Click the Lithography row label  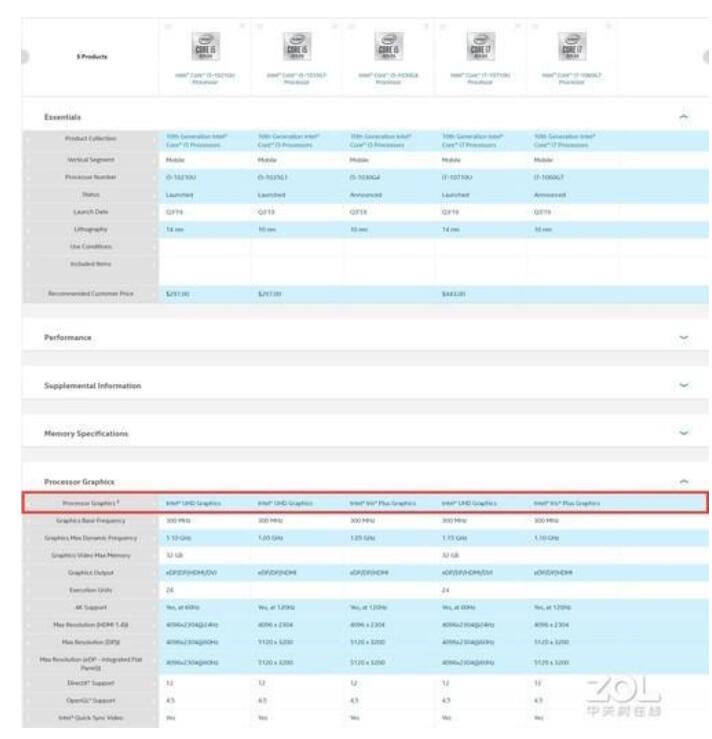click(92, 228)
